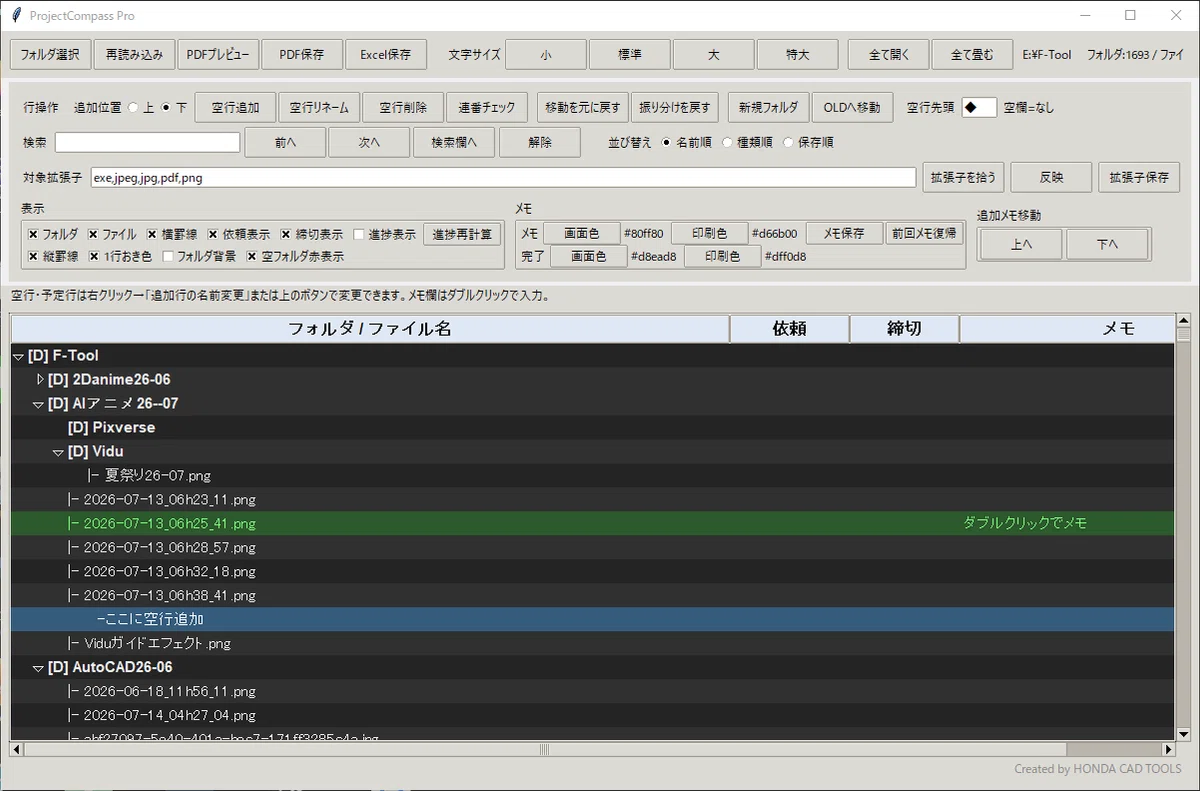Export with the Excel保存 button

[x=386, y=55]
